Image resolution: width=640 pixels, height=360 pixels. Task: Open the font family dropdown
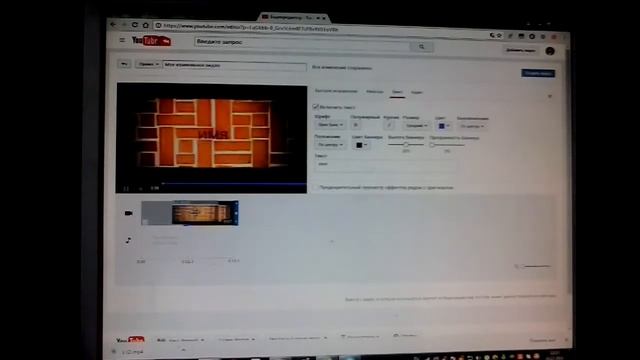pos(330,125)
